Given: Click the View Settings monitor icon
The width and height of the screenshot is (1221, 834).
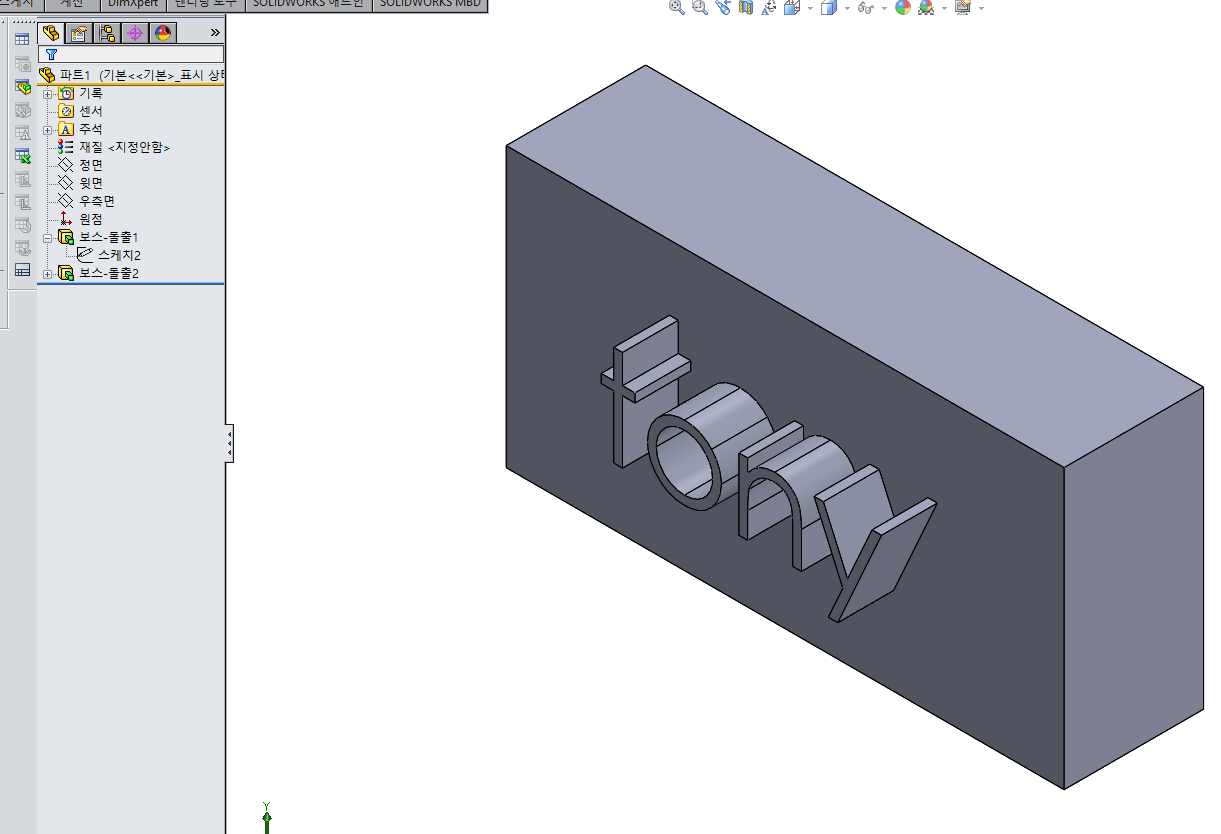Looking at the screenshot, I should tap(963, 8).
